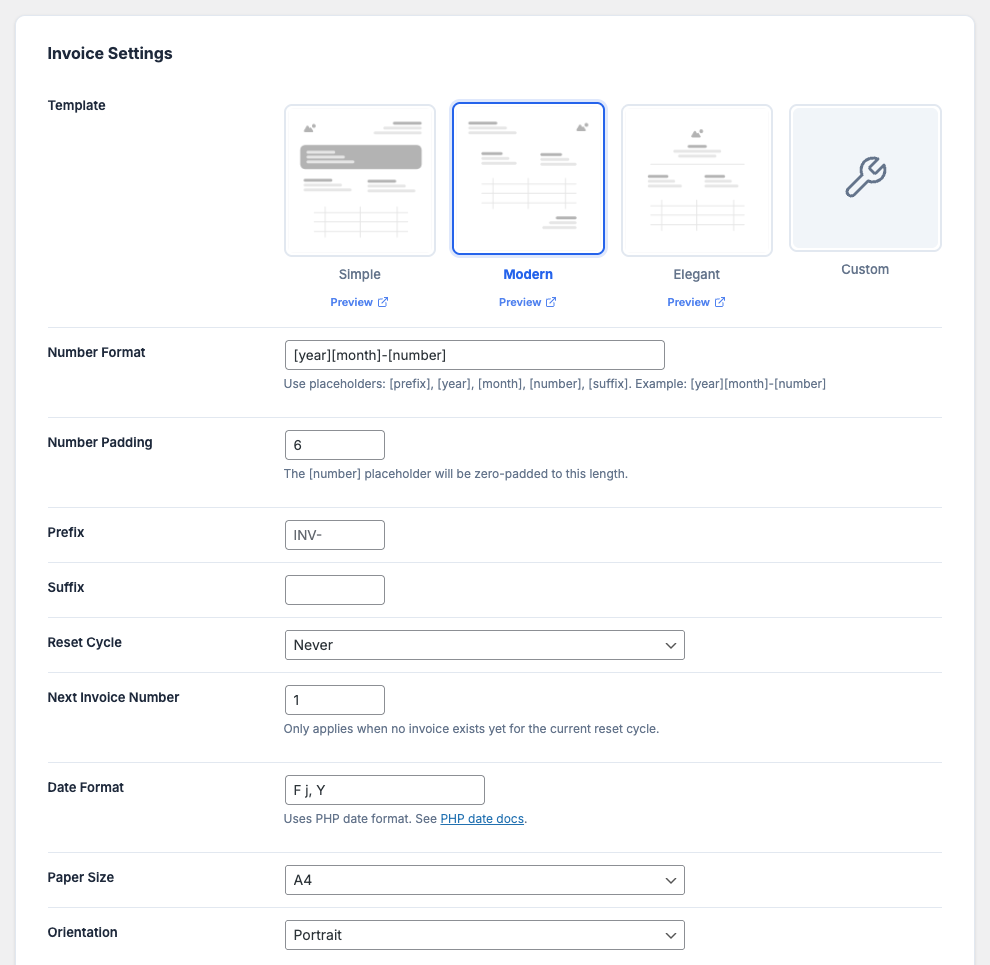
Task: Select the Custom template wrench icon
Action: tap(865, 177)
